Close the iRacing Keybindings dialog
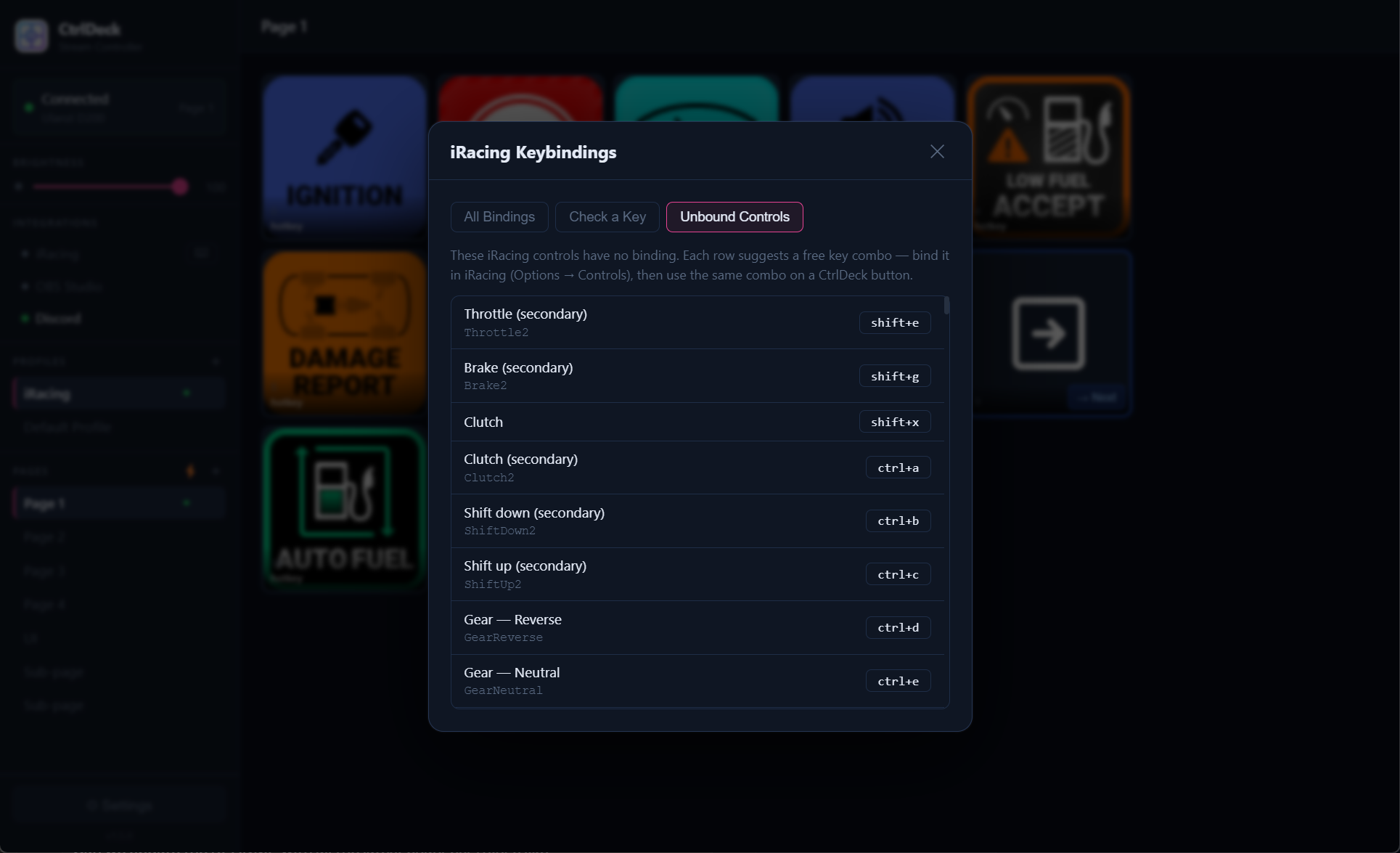1400x853 pixels. coord(937,152)
